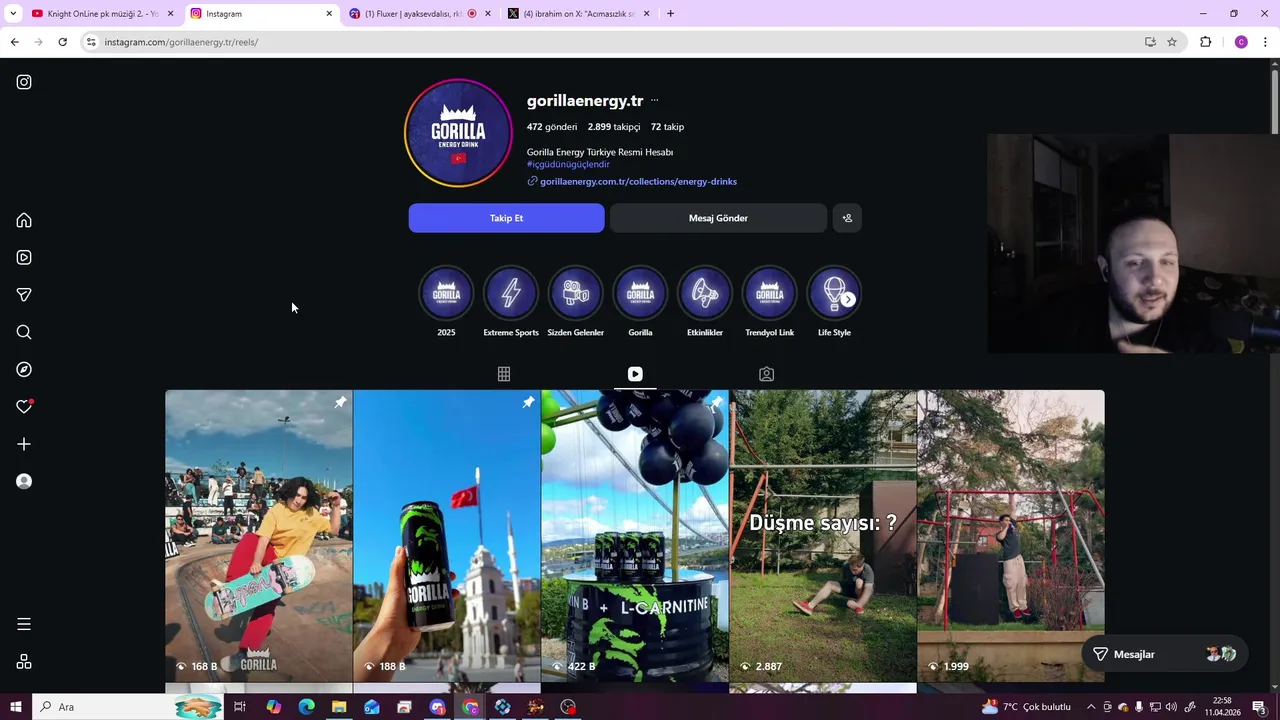The image size is (1280, 720).
Task: Open the tab search dropdown arrow
Action: [13, 14]
